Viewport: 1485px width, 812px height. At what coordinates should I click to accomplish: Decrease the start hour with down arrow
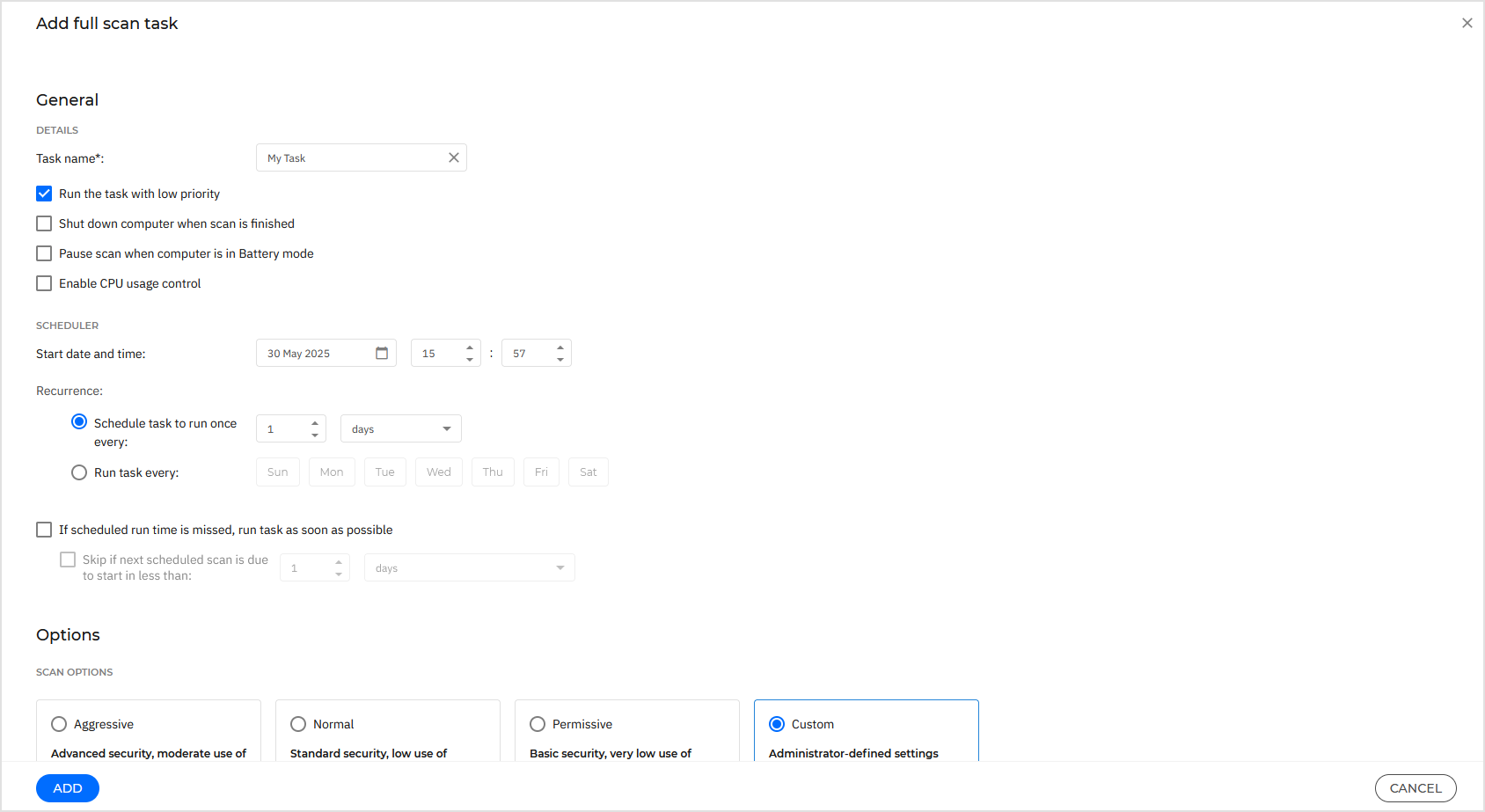pyautogui.click(x=470, y=359)
